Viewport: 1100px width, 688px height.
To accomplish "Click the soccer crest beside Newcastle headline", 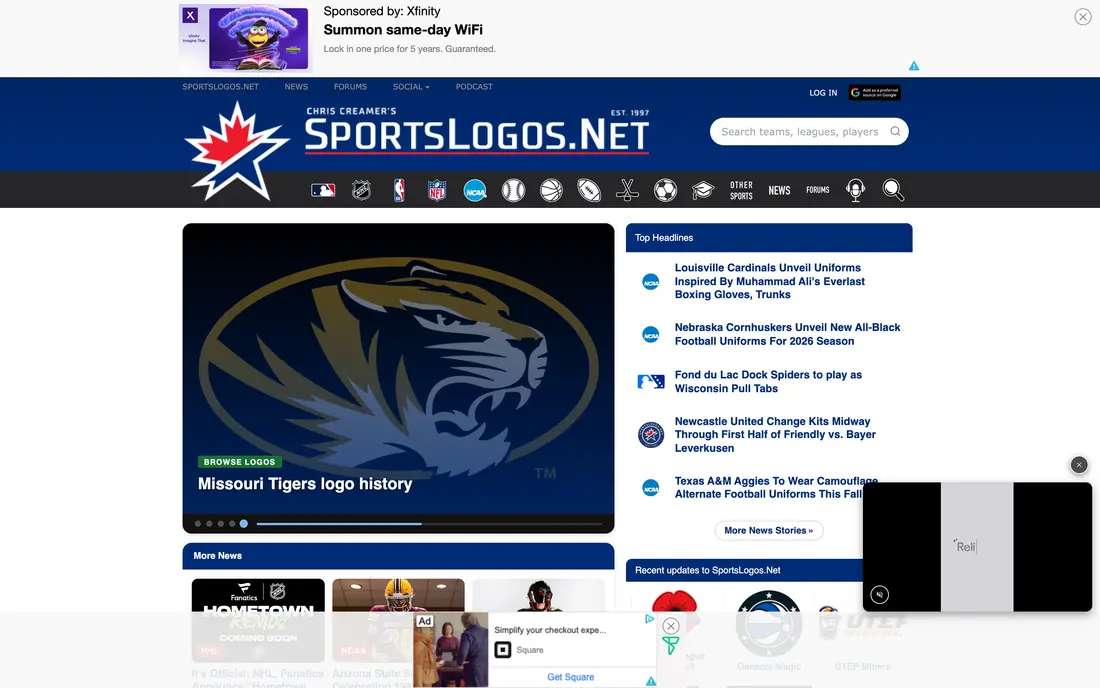I will click(x=651, y=435).
